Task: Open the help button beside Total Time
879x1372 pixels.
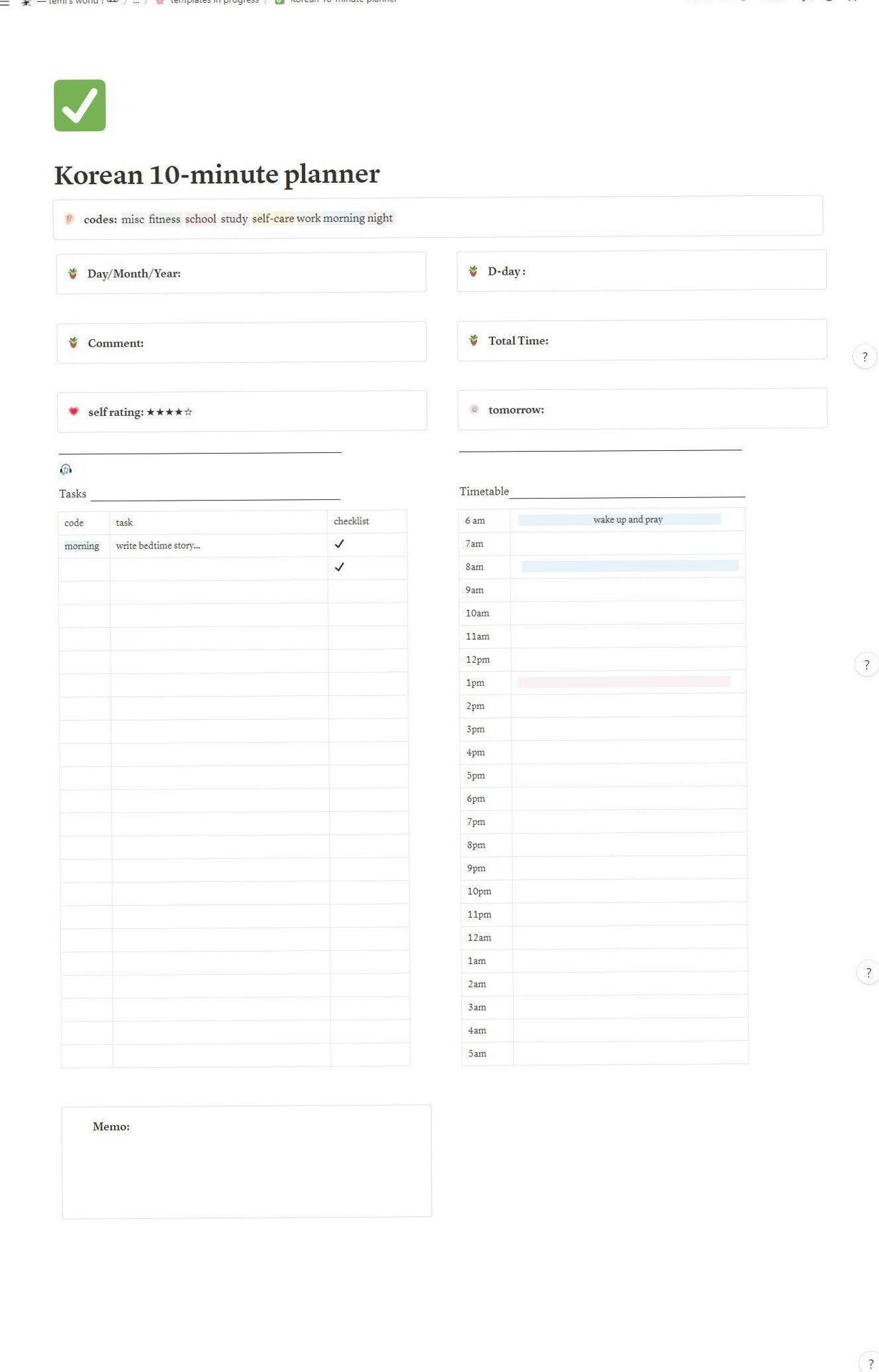Action: pos(864,357)
